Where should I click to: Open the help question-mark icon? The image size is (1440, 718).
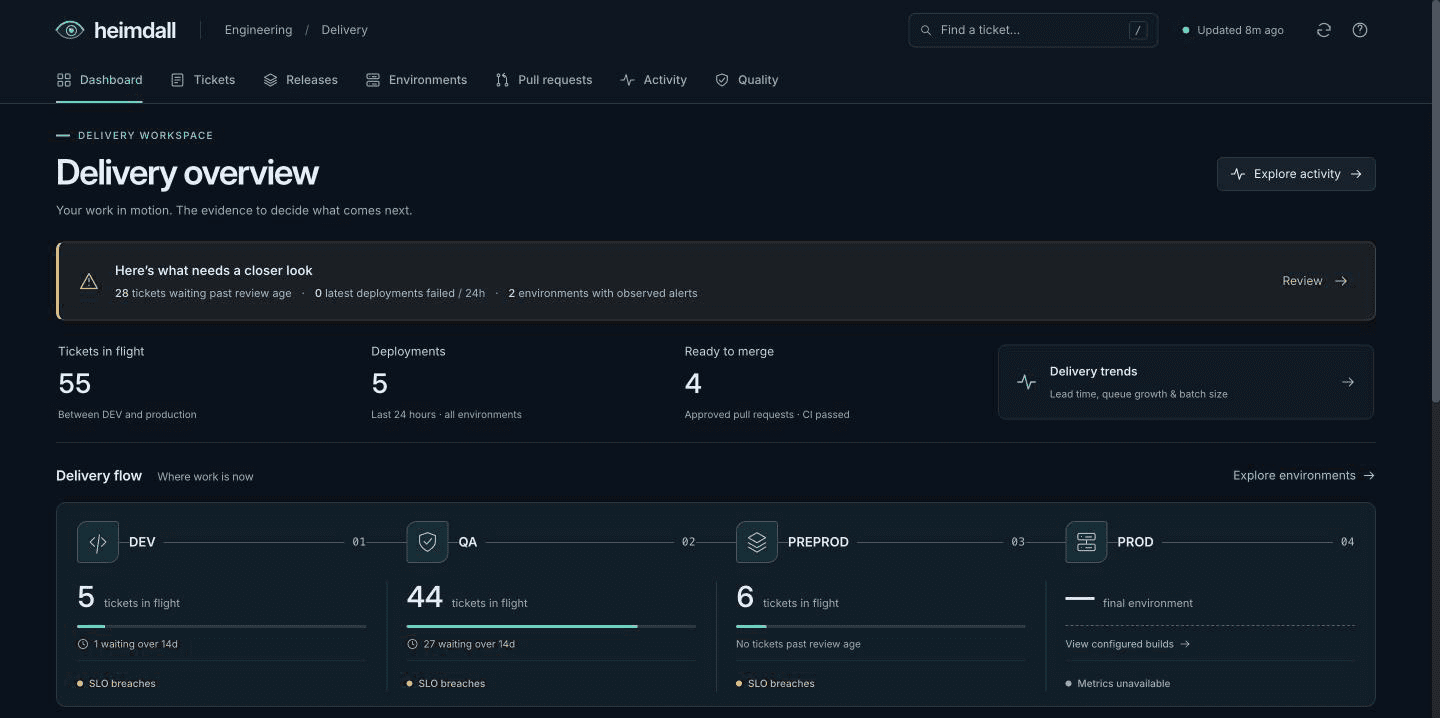point(1360,30)
